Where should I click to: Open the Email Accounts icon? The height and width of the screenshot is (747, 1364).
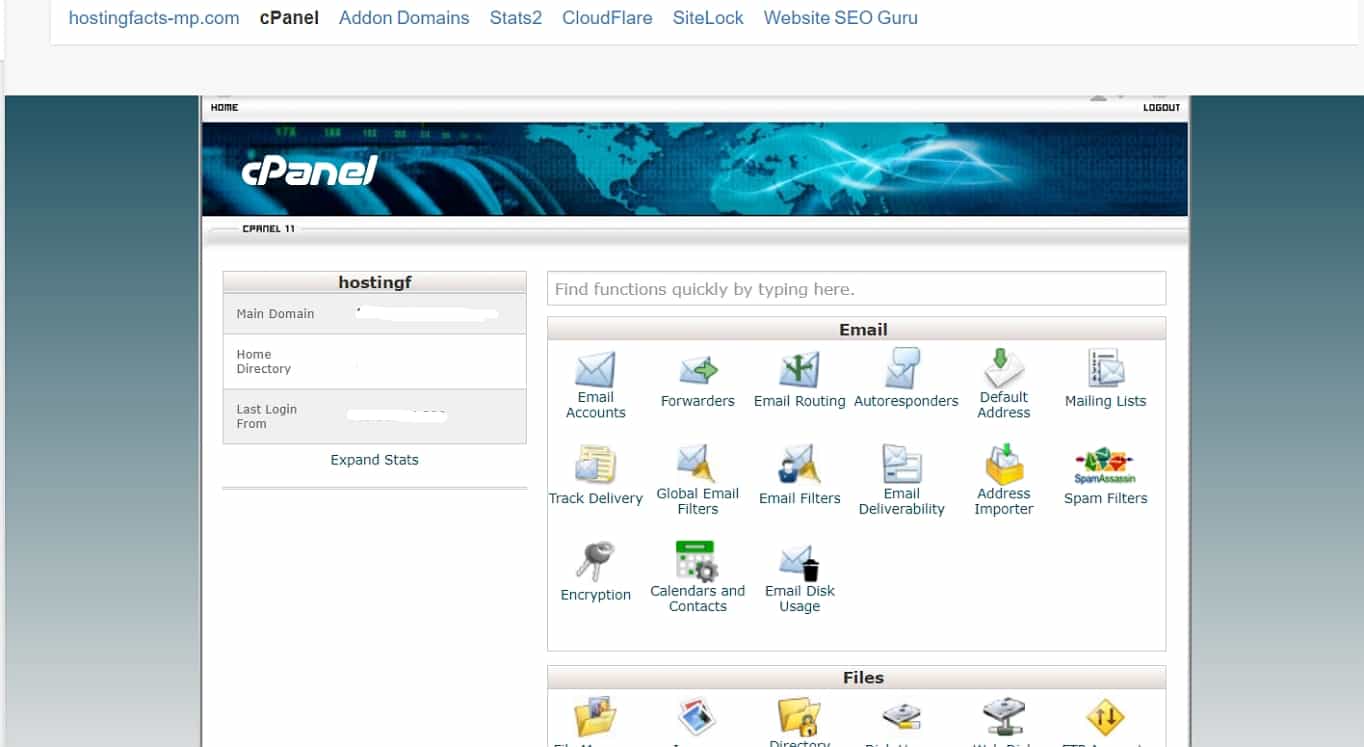[595, 369]
